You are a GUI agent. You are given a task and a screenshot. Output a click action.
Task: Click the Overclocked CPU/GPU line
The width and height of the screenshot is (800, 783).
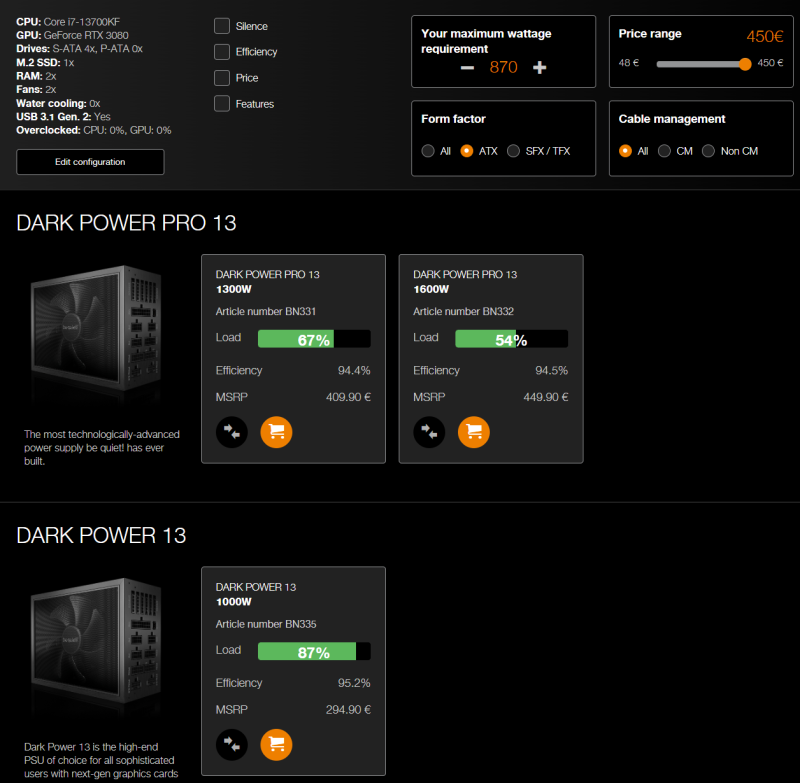(94, 130)
